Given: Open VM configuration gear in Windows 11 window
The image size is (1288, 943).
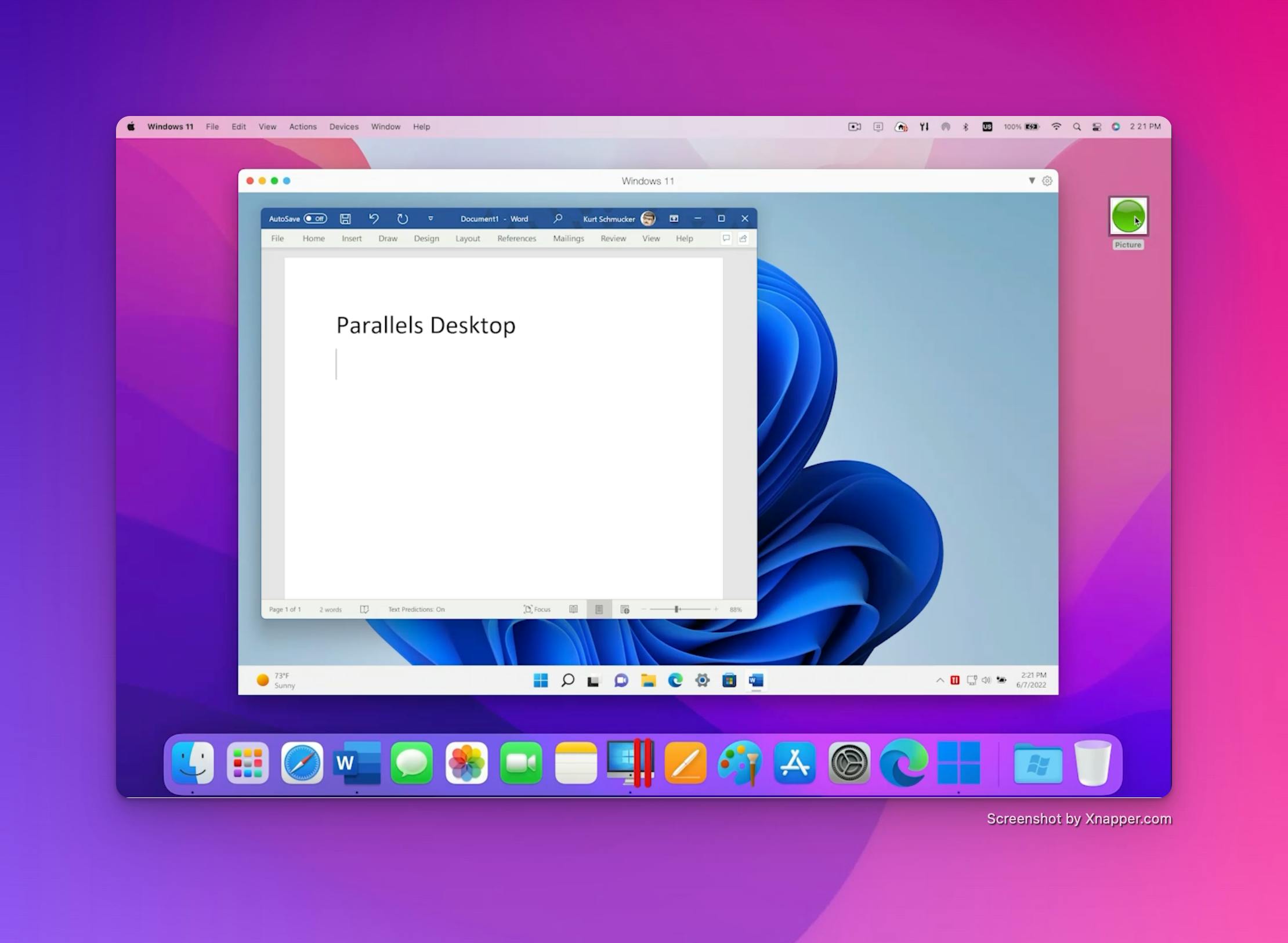Looking at the screenshot, I should pyautogui.click(x=1047, y=181).
